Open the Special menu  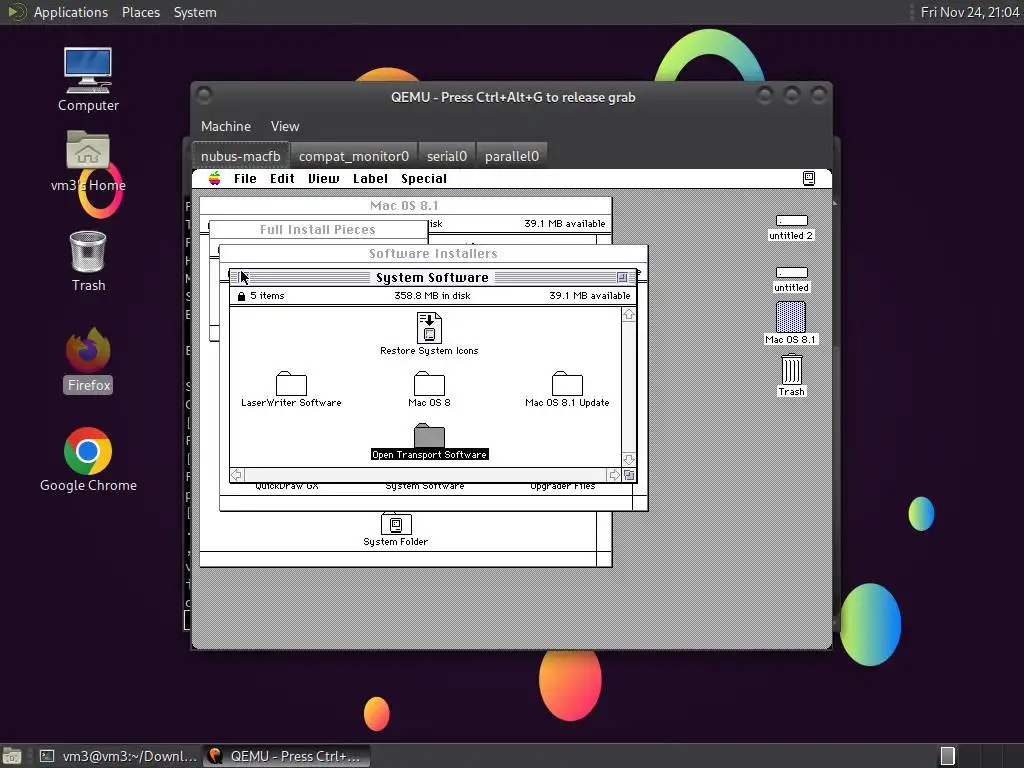pyautogui.click(x=424, y=178)
